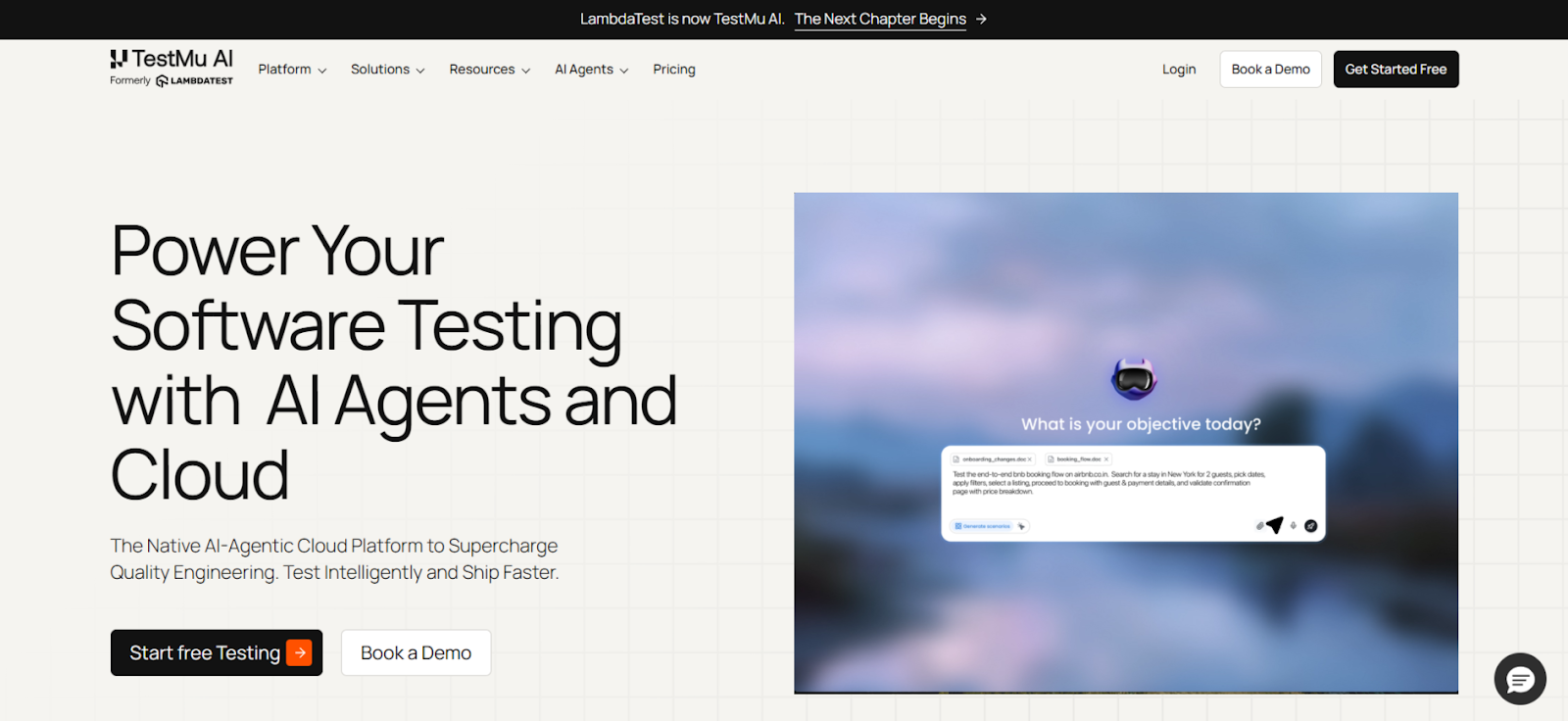Screen dimensions: 1568x721
Task: Expand the Platform menu
Action: [x=292, y=70]
